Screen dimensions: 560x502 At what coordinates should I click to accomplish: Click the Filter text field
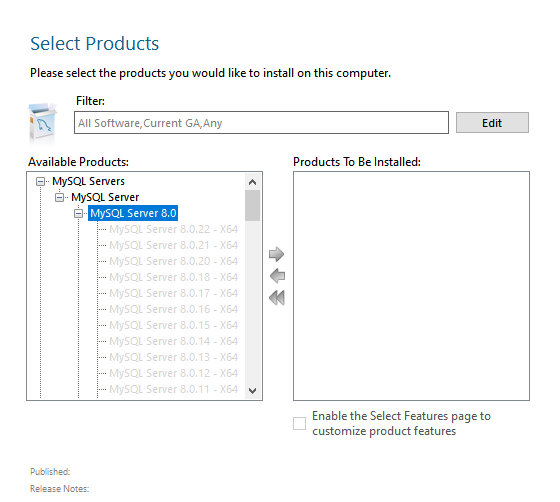click(261, 123)
